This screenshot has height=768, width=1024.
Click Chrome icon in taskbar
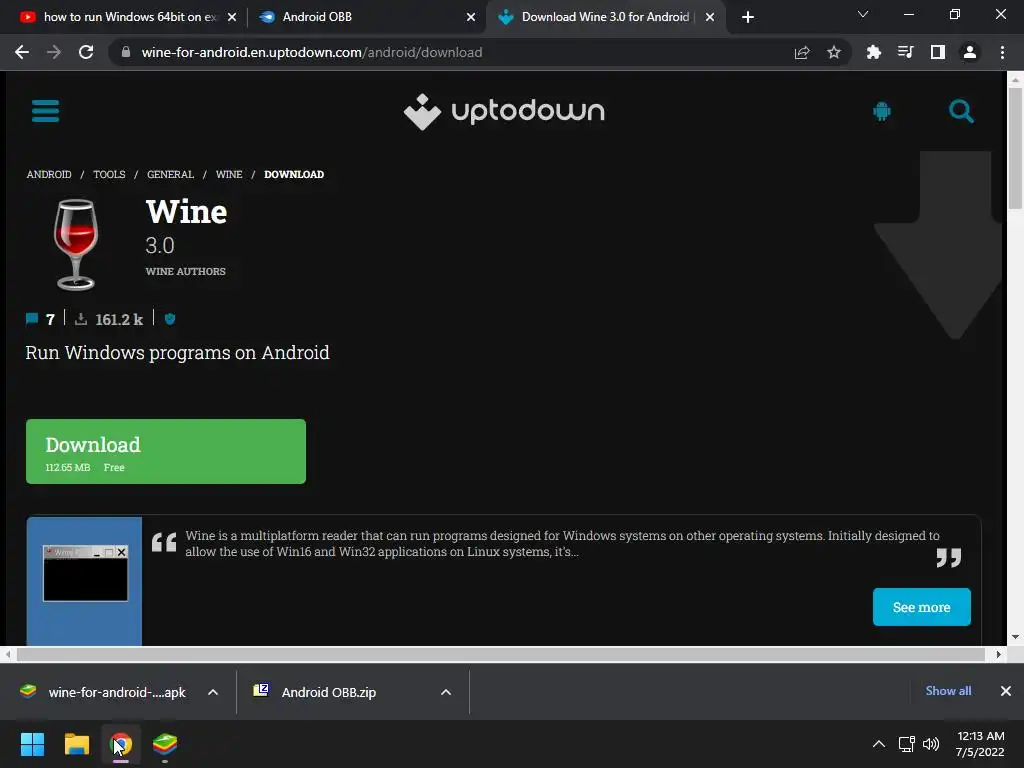(x=121, y=744)
